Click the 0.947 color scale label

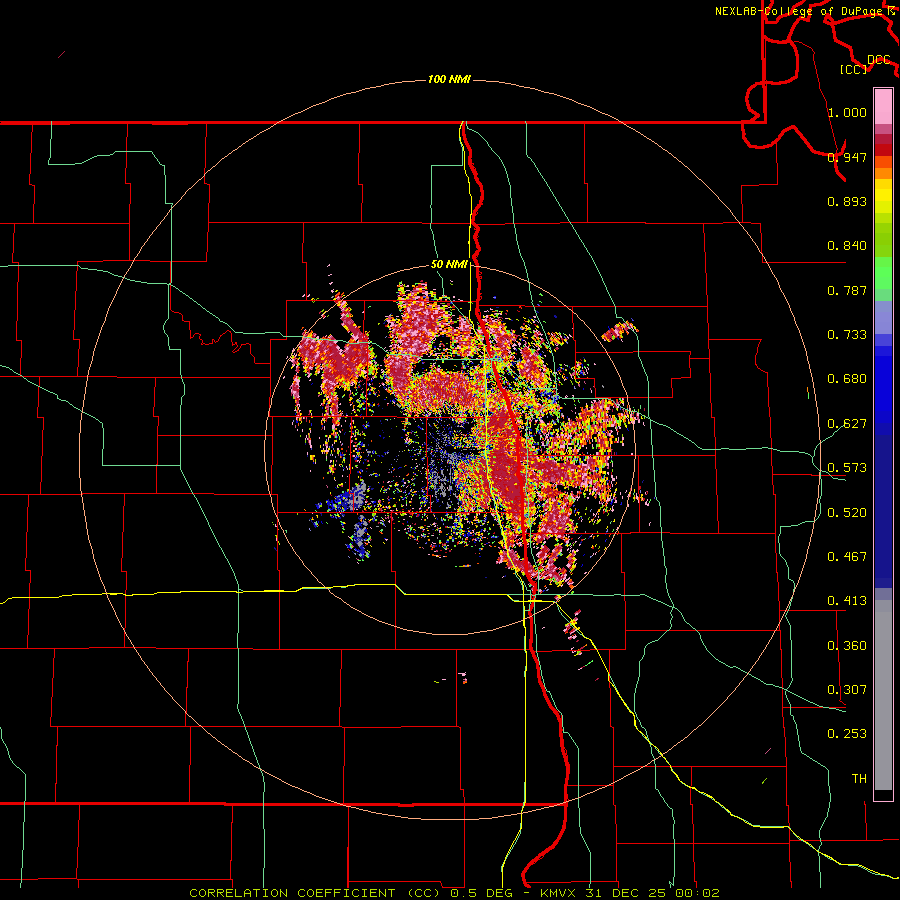[847, 157]
